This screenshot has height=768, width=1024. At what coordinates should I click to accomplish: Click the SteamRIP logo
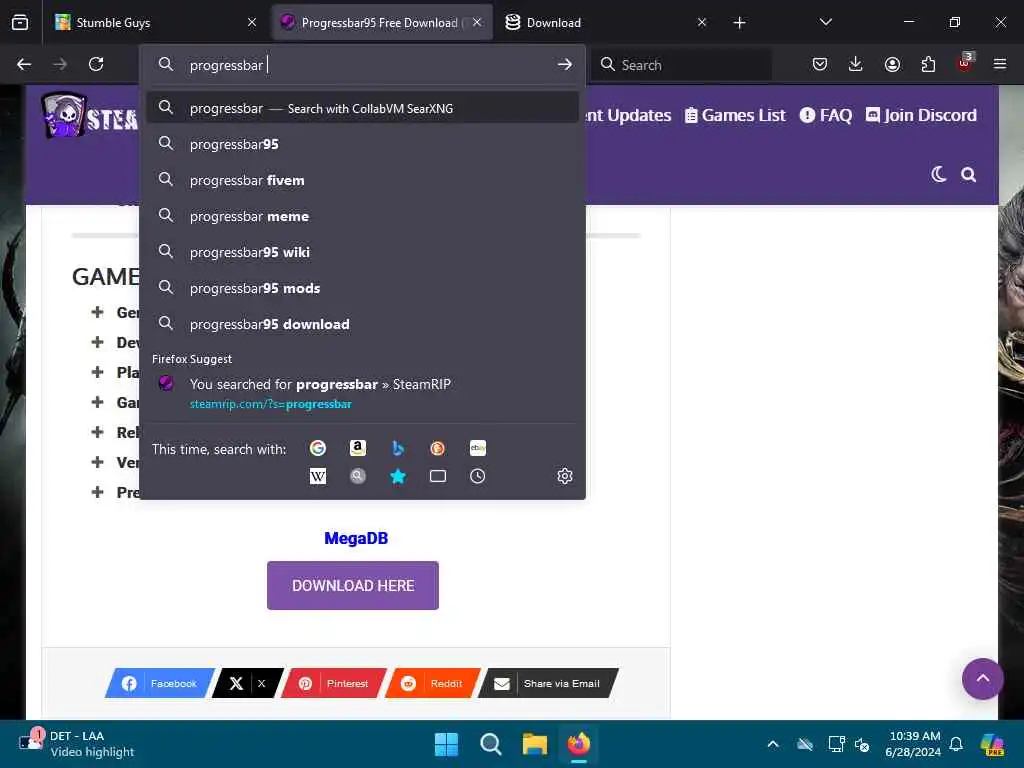(x=89, y=116)
